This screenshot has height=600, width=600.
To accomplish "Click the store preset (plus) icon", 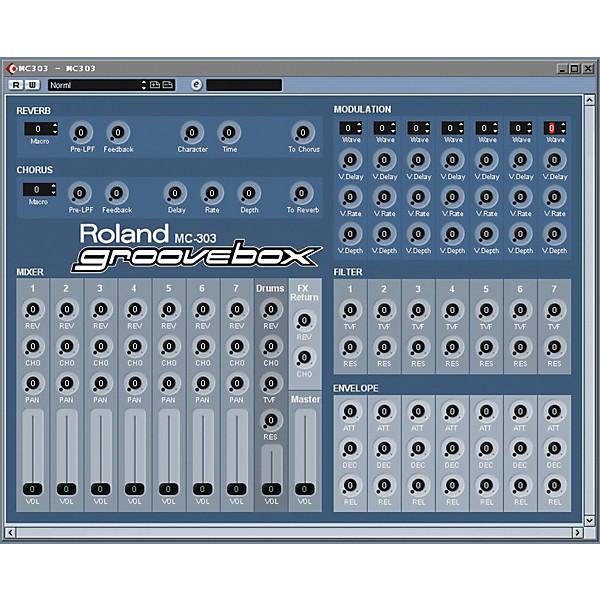I will [x=155, y=85].
